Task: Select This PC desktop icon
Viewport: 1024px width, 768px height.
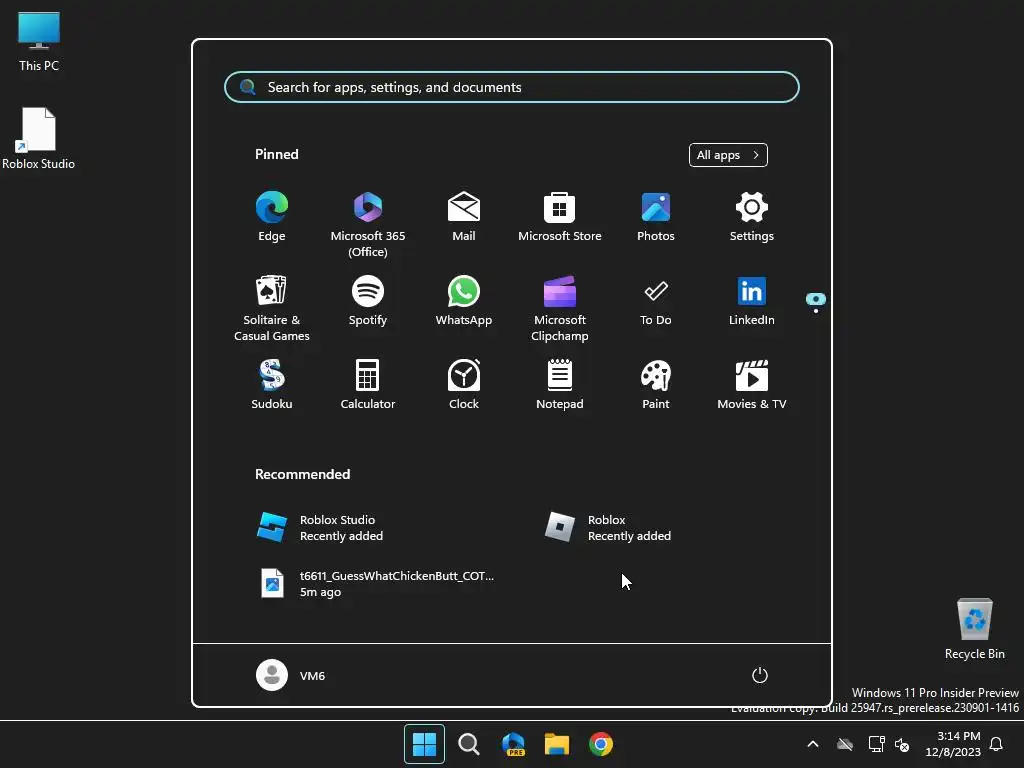Action: [x=39, y=41]
